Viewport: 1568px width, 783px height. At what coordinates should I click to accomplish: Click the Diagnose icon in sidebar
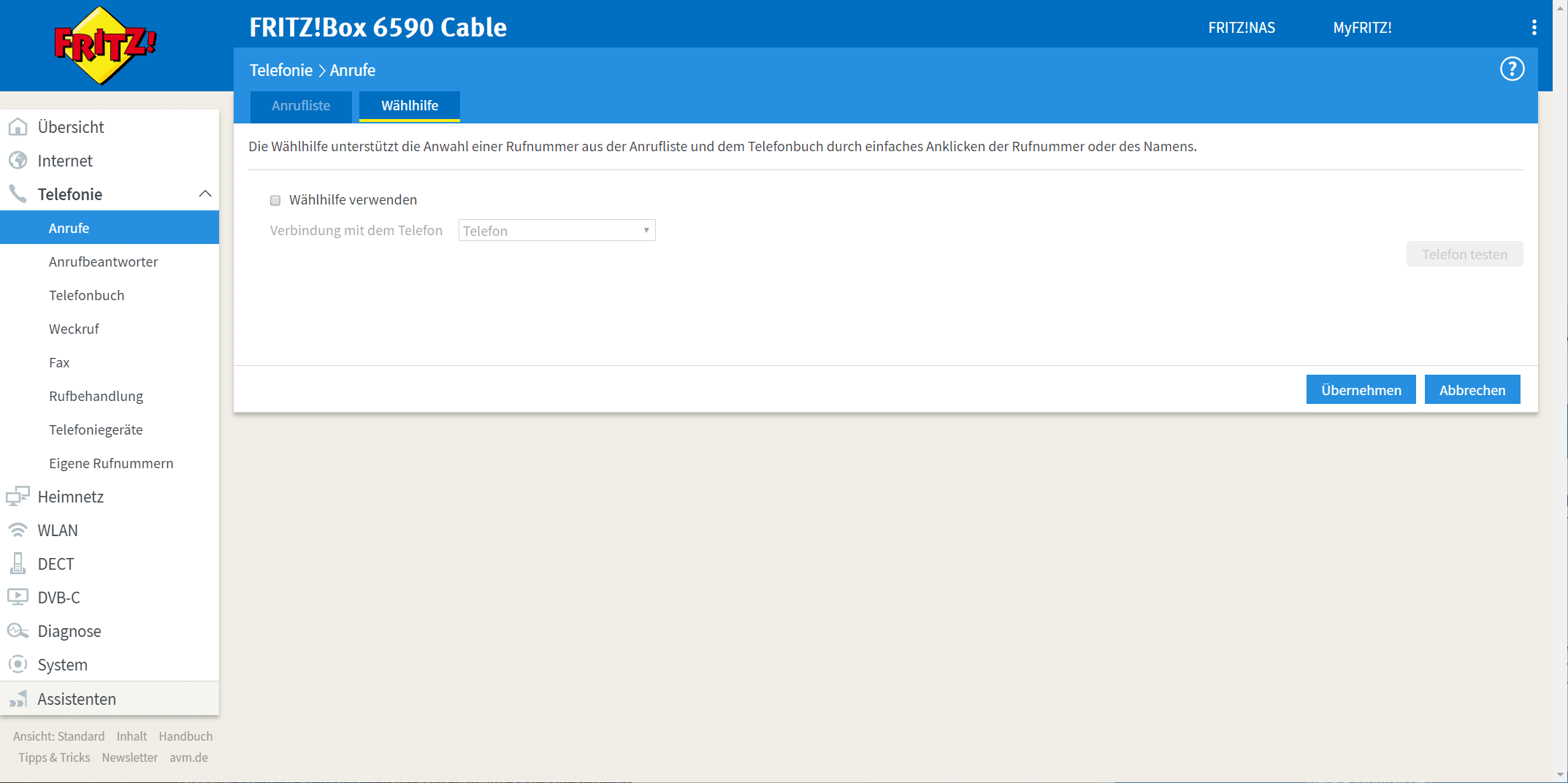[x=18, y=631]
